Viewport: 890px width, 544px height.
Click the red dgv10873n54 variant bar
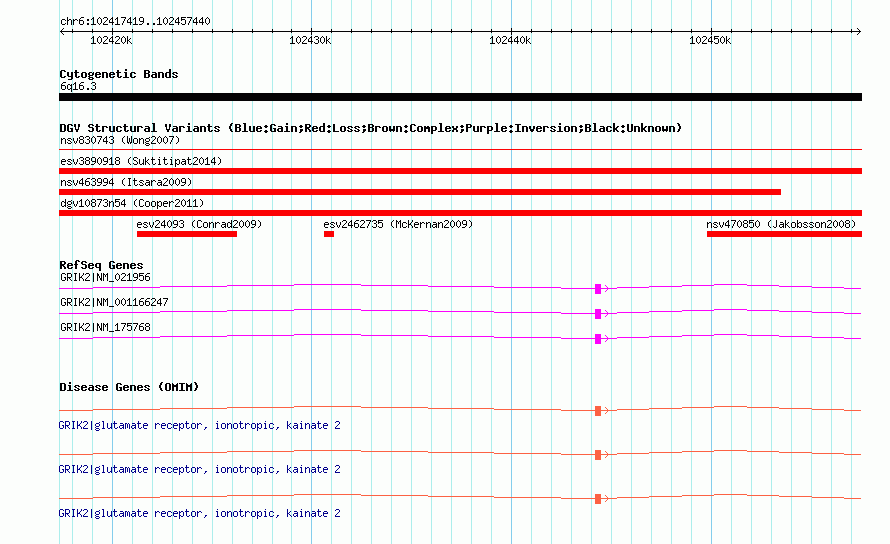coord(460,213)
